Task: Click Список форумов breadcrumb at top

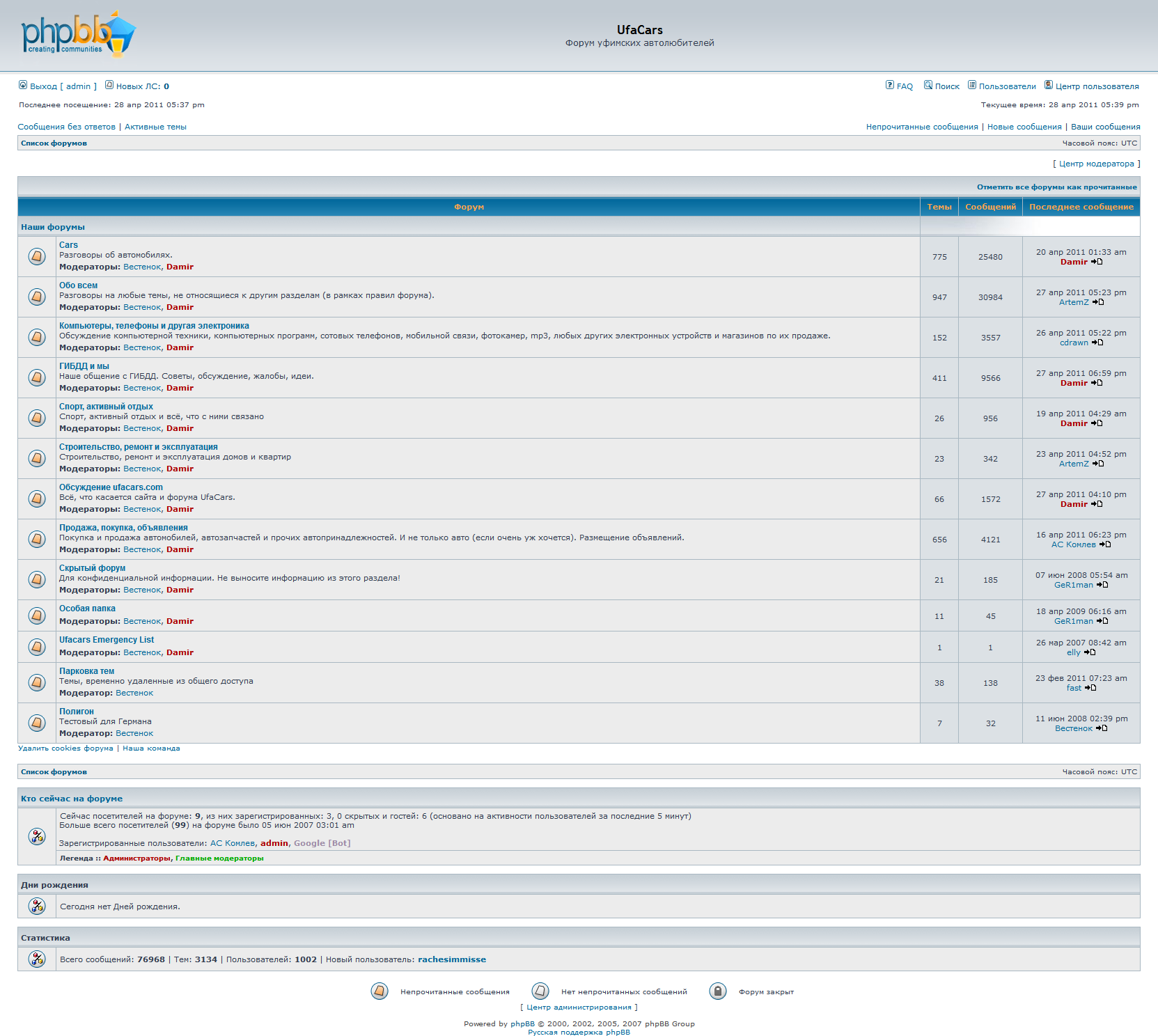Action: [54, 143]
